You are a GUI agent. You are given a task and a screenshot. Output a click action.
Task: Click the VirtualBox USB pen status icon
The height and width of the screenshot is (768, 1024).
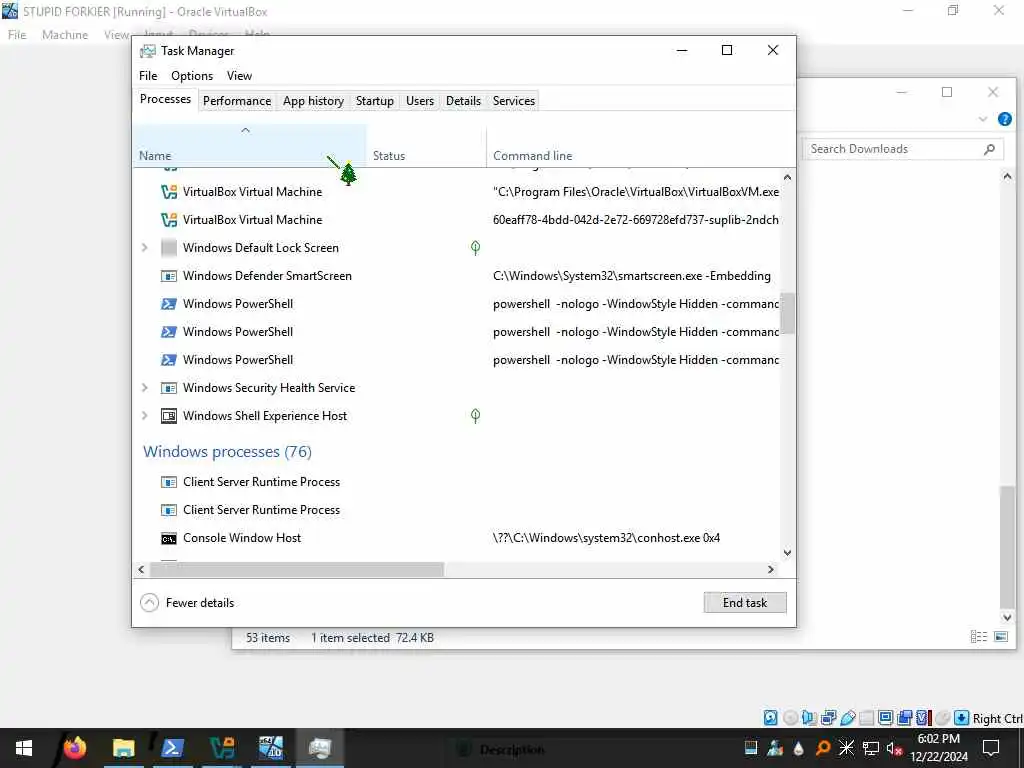tap(848, 718)
